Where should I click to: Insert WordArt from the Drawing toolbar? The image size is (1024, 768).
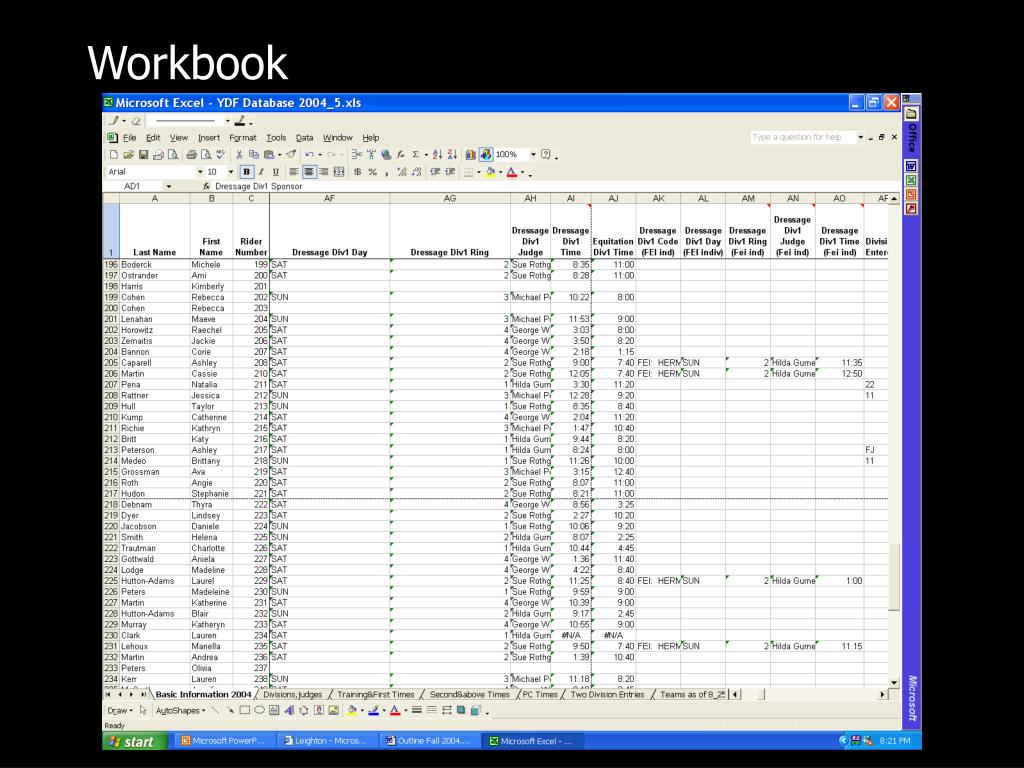[x=289, y=711]
